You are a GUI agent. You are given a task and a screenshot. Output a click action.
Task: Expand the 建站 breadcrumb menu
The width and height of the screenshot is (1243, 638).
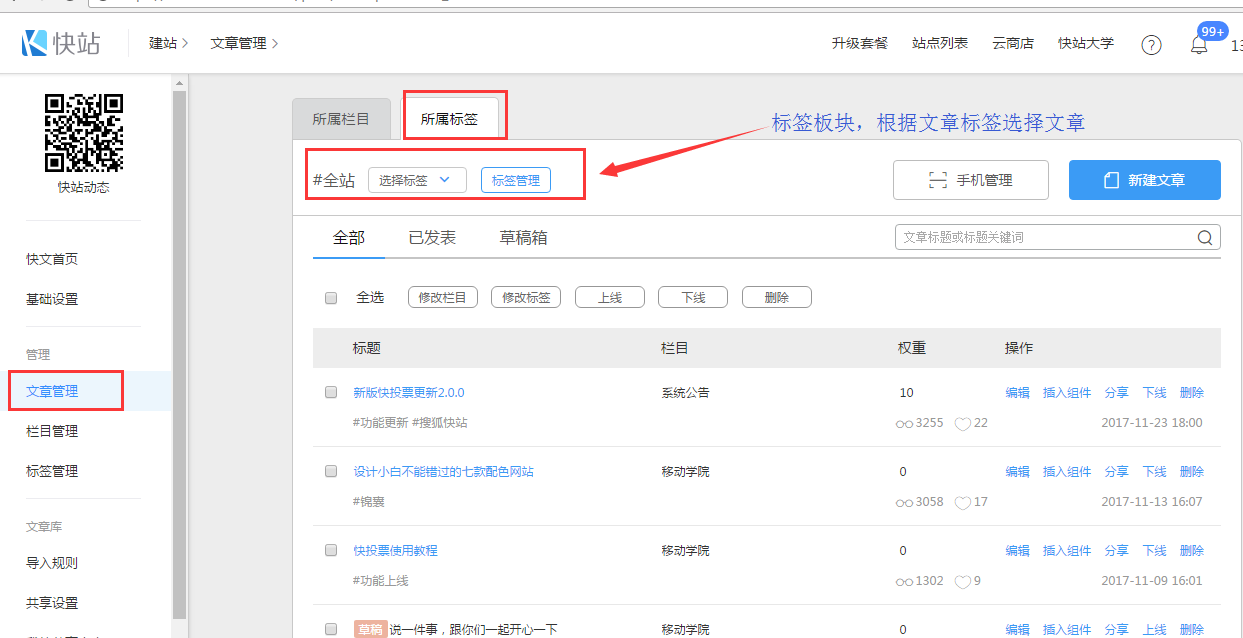click(x=168, y=43)
